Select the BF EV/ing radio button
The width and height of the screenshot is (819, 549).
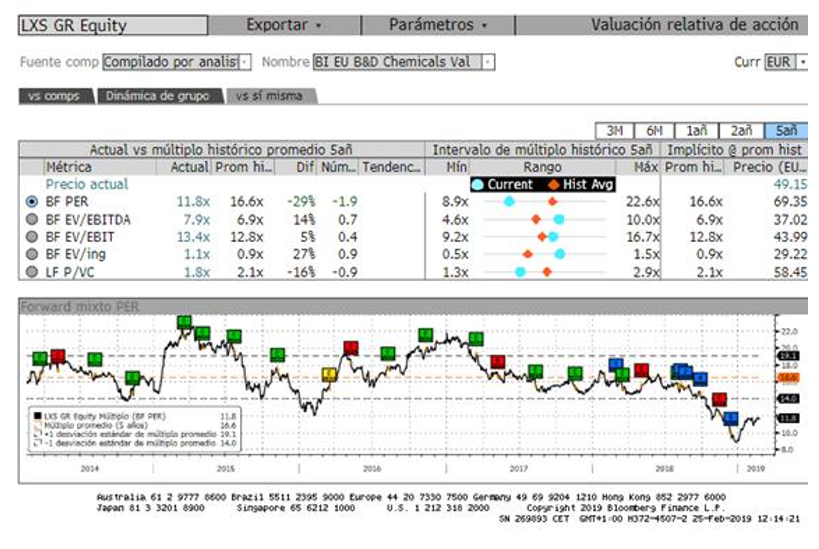pos(32,254)
